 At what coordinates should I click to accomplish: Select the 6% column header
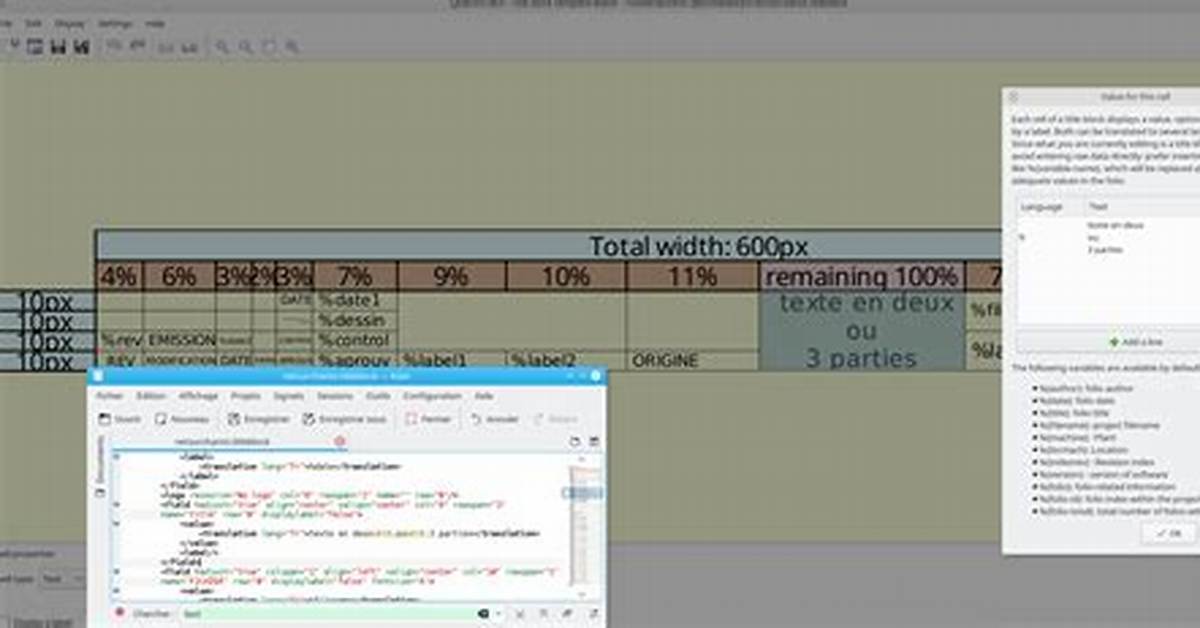click(x=179, y=276)
